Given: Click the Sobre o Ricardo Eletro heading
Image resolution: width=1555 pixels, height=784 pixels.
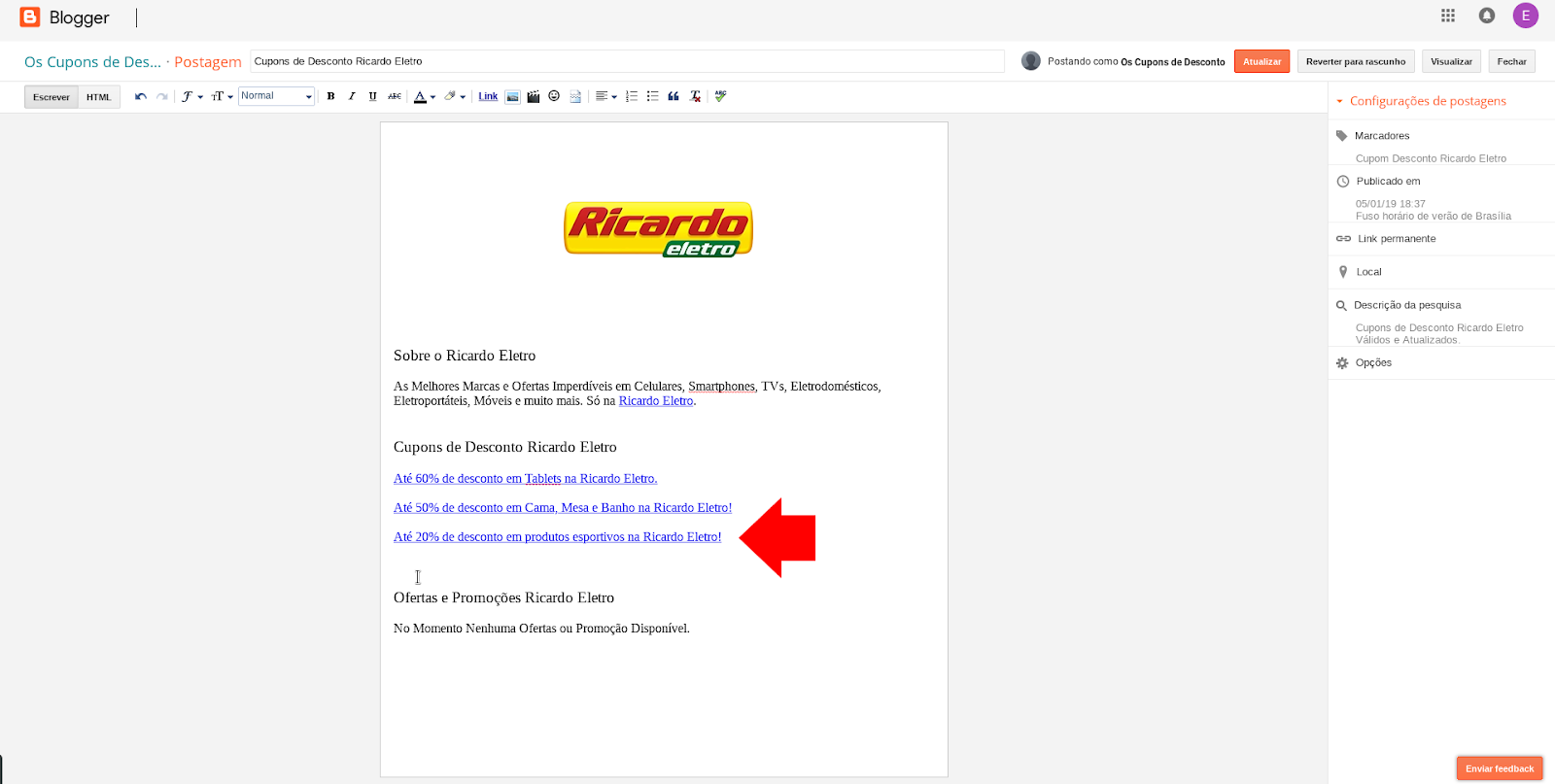Looking at the screenshot, I should tap(465, 356).
